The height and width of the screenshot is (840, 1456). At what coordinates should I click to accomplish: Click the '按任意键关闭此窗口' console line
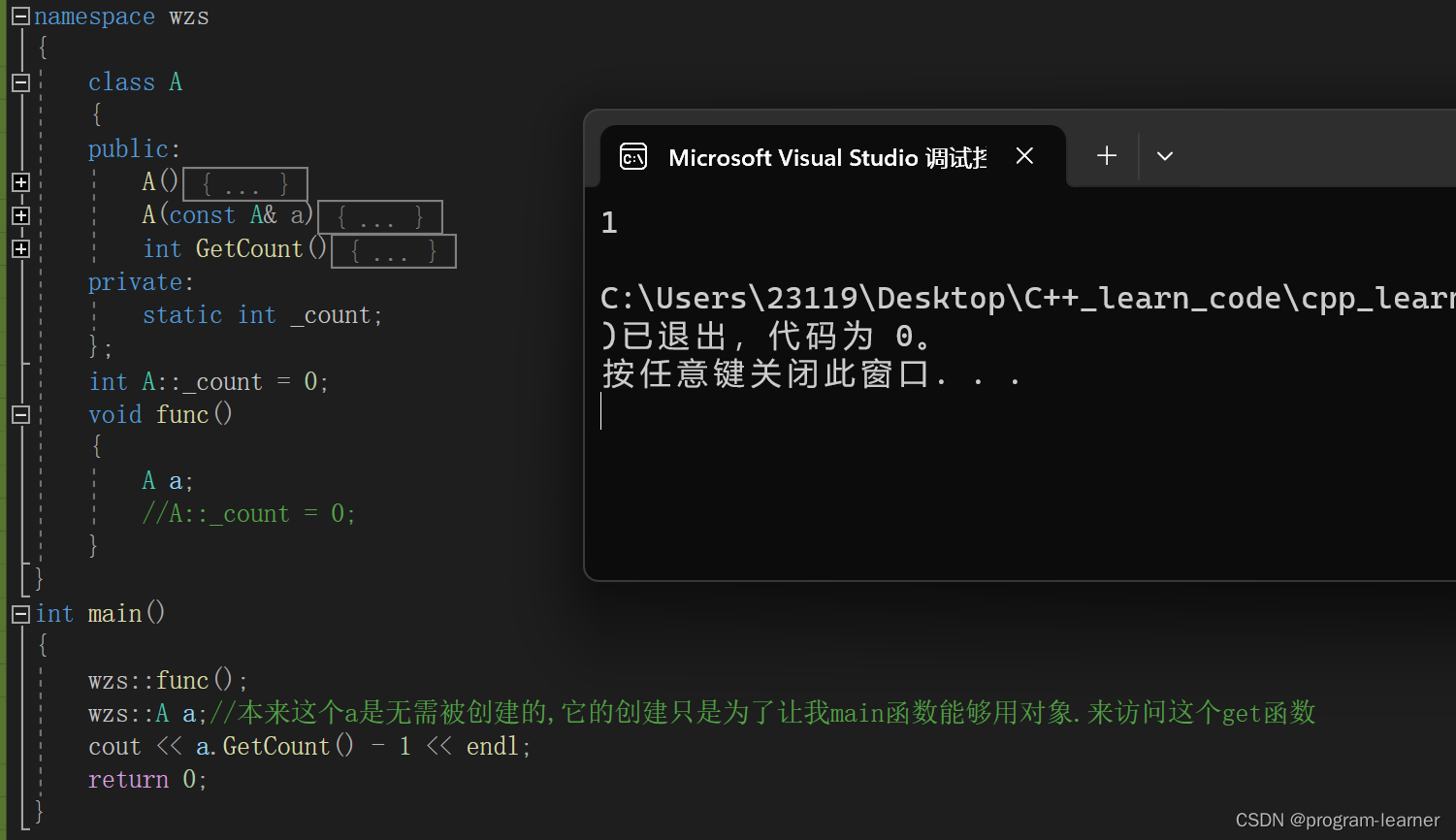point(811,374)
